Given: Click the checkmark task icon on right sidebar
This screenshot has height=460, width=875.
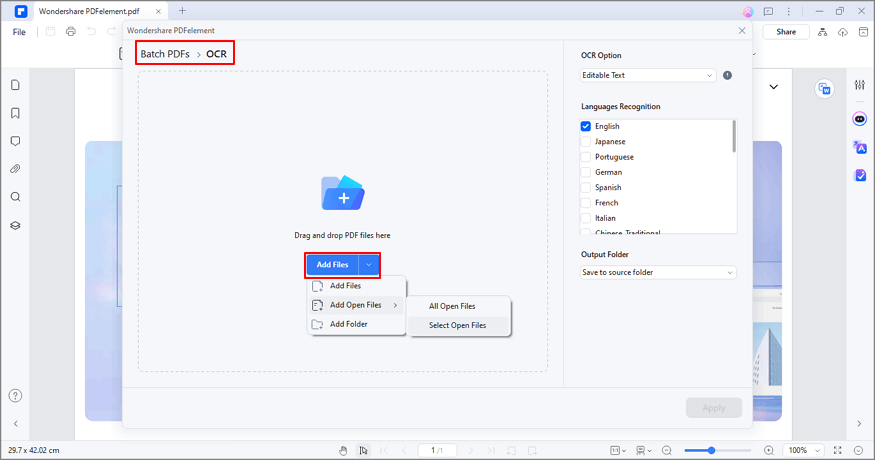Looking at the screenshot, I should click(x=860, y=175).
